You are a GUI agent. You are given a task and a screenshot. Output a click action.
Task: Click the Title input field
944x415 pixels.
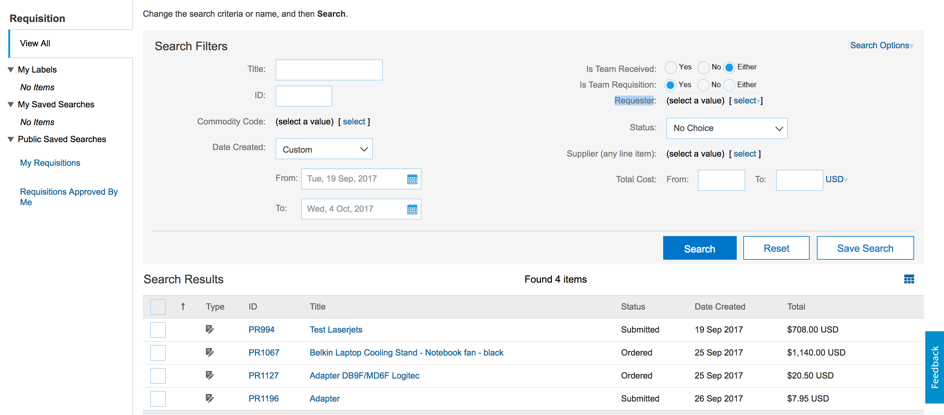(329, 70)
